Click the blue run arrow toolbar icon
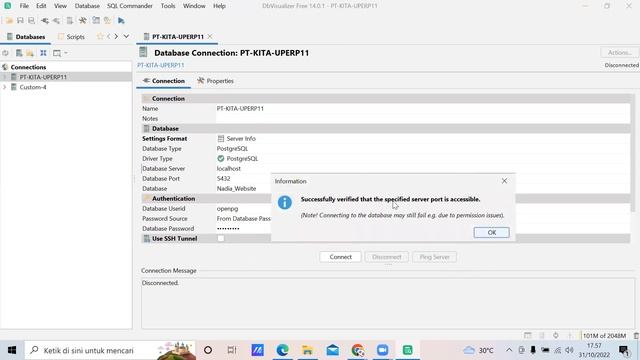 pyautogui.click(x=121, y=20)
